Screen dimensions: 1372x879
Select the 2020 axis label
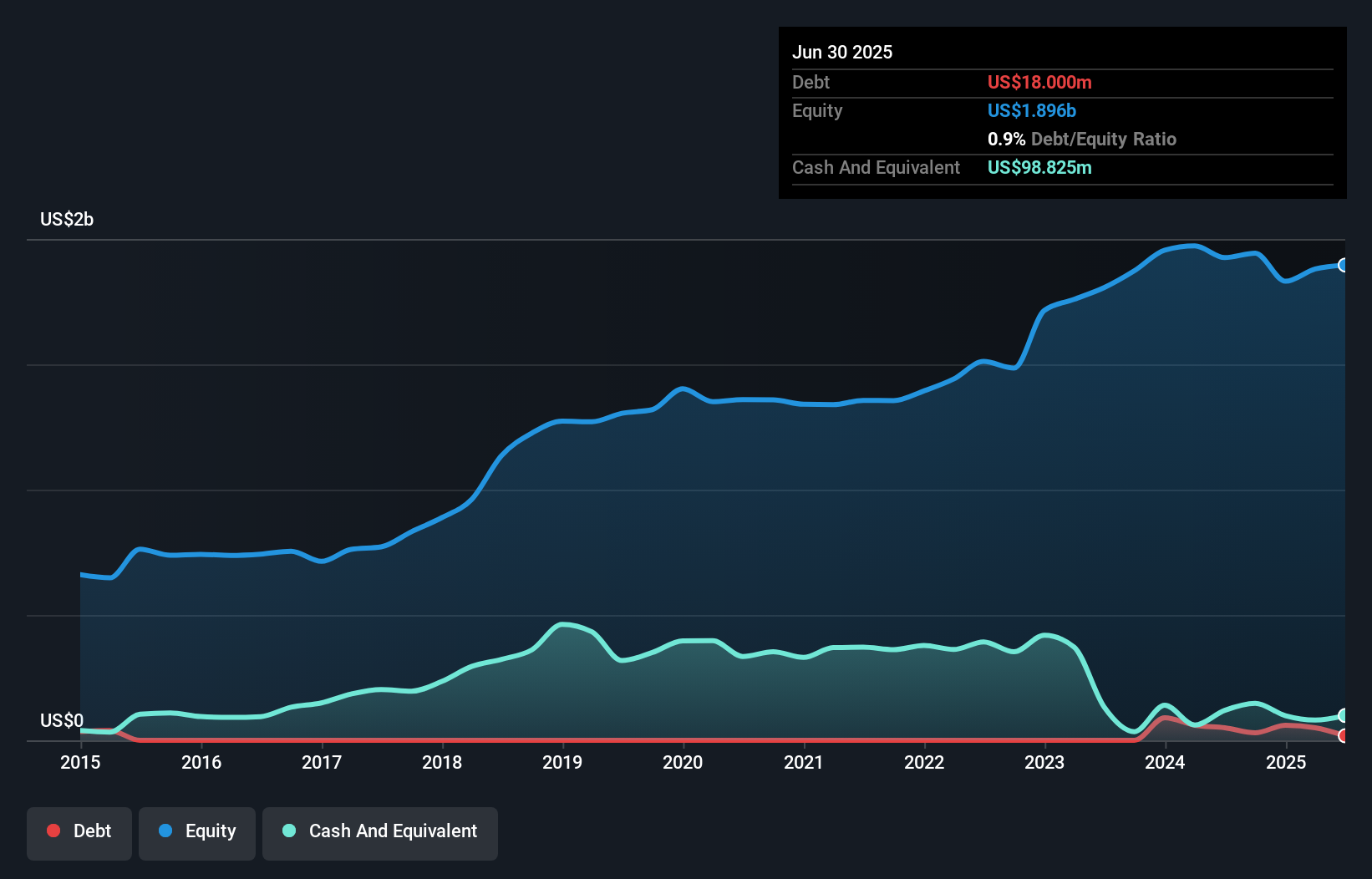click(683, 763)
